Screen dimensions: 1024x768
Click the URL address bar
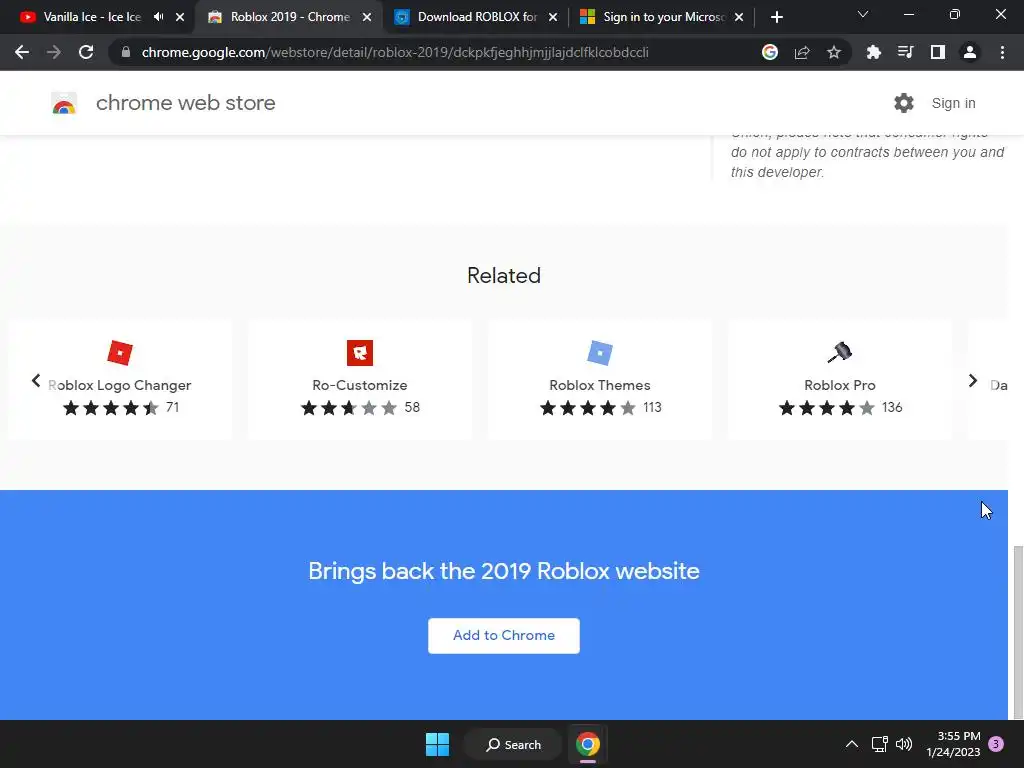pos(395,52)
